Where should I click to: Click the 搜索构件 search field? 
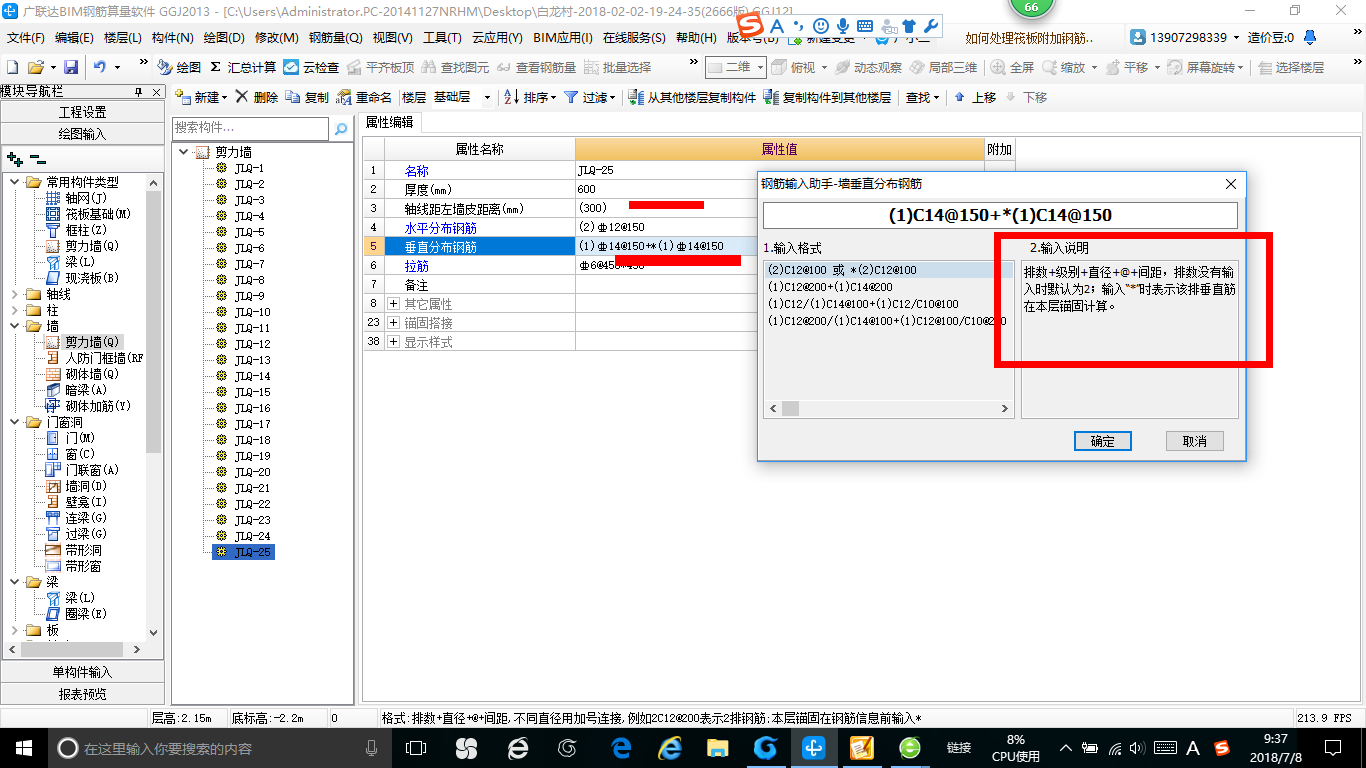coord(250,128)
